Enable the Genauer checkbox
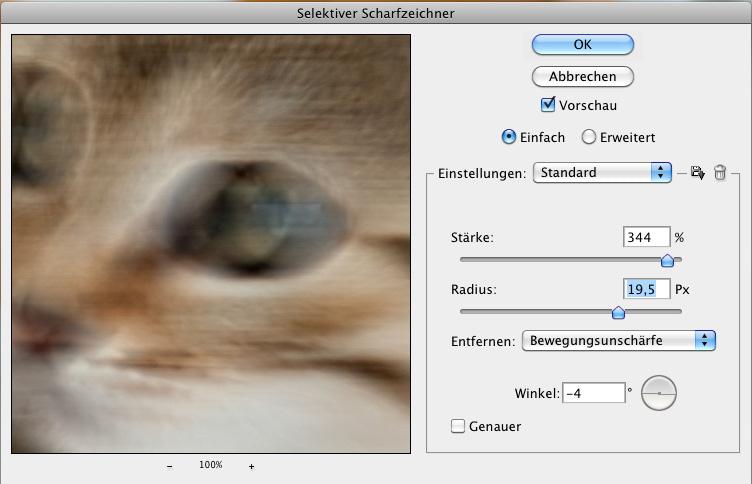Viewport: 752px width, 484px height. tap(458, 426)
